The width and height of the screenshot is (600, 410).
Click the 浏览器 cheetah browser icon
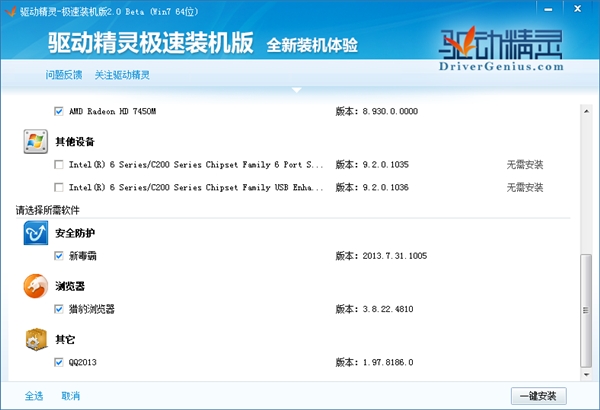point(36,286)
